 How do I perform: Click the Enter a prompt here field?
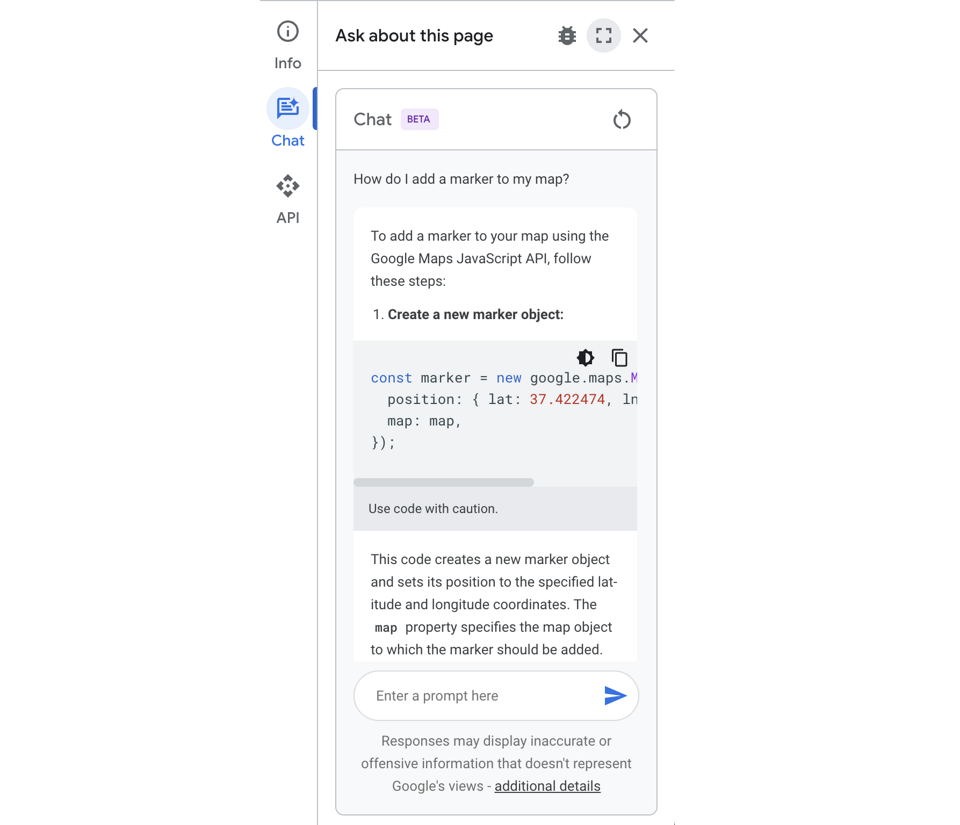[470, 695]
